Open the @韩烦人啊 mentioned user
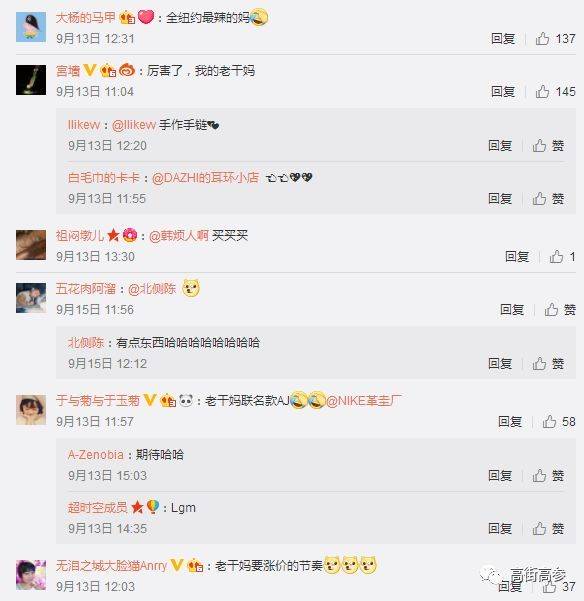The width and height of the screenshot is (584, 601). (179, 236)
